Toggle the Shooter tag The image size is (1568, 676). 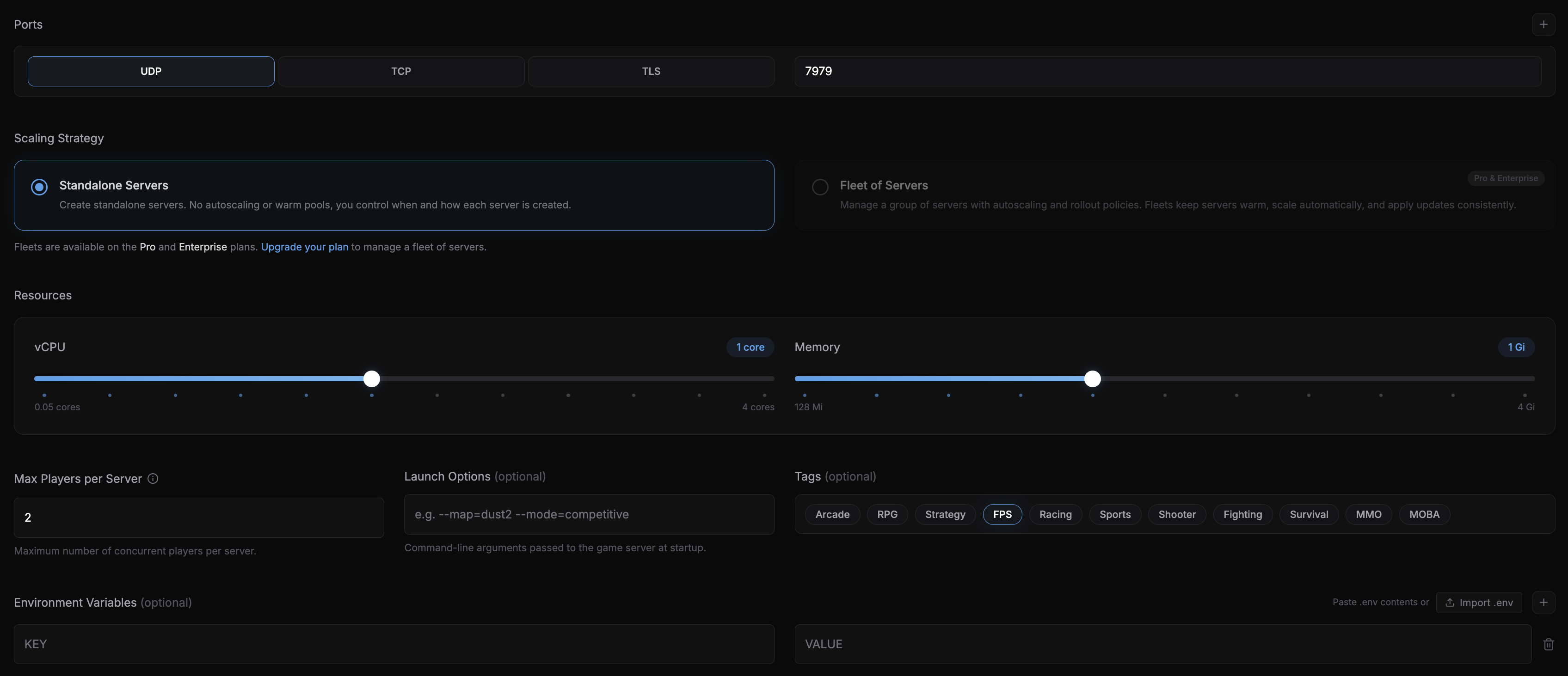pyautogui.click(x=1177, y=515)
